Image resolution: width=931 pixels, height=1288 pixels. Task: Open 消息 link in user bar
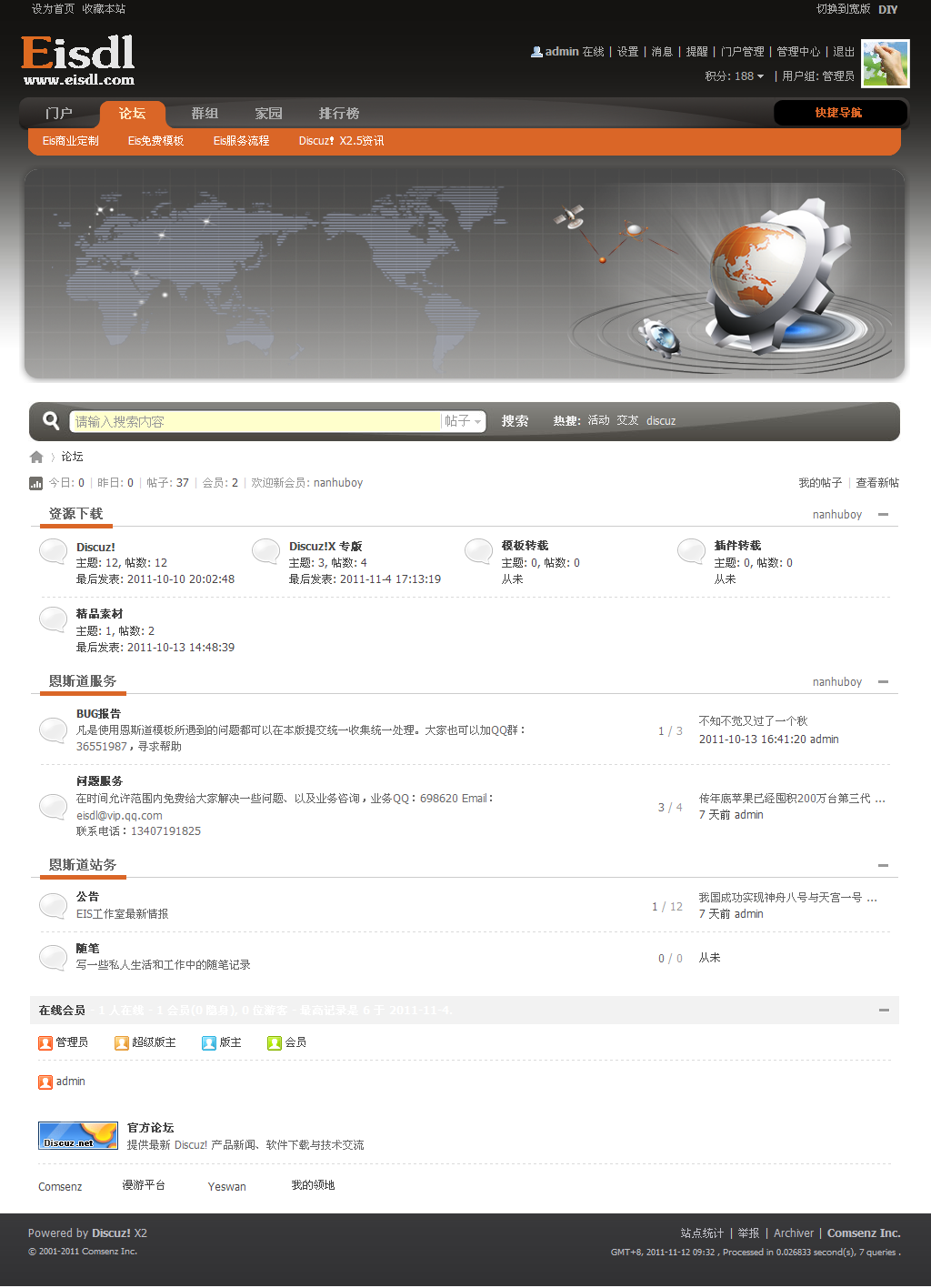point(662,52)
